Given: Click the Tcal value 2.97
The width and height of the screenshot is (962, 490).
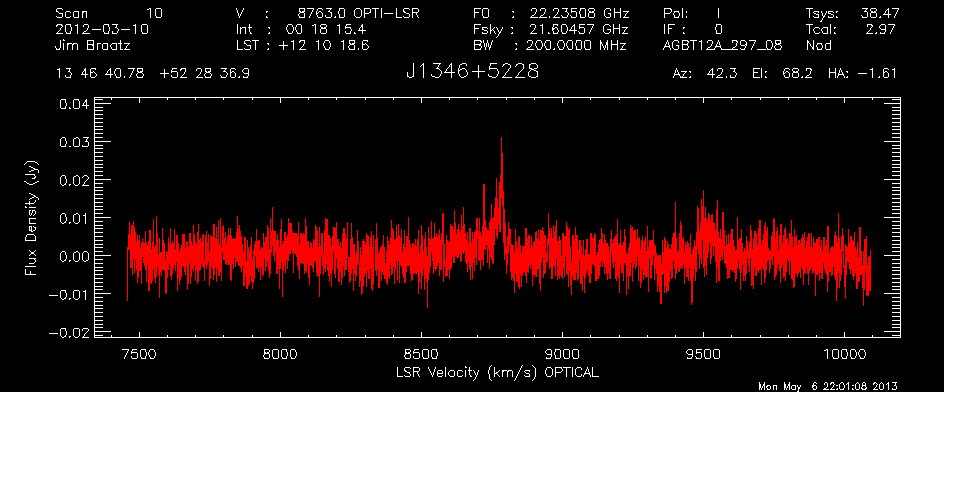Looking at the screenshot, I should (882, 29).
